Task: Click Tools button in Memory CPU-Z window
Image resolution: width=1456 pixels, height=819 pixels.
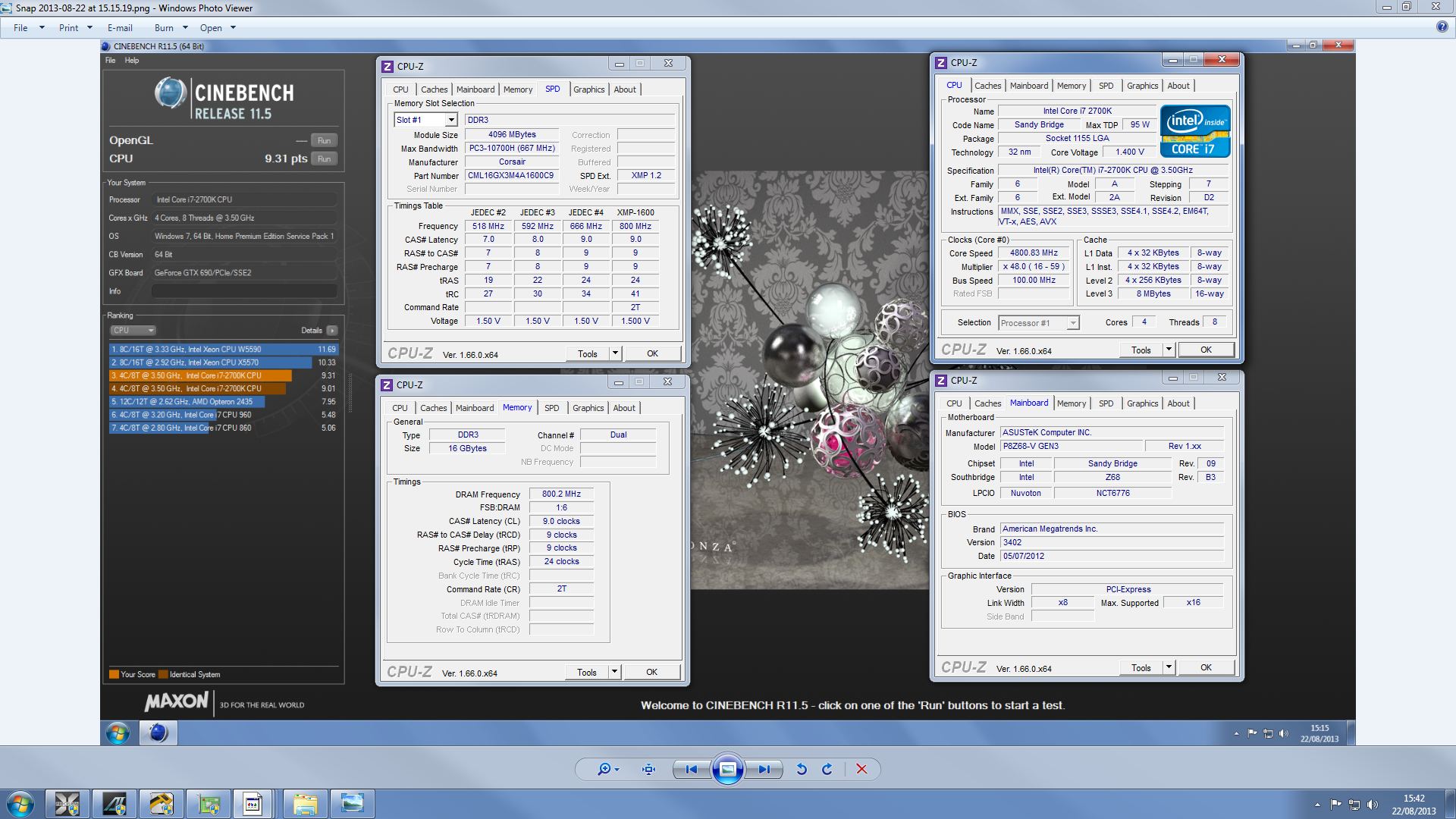Action: click(x=587, y=672)
